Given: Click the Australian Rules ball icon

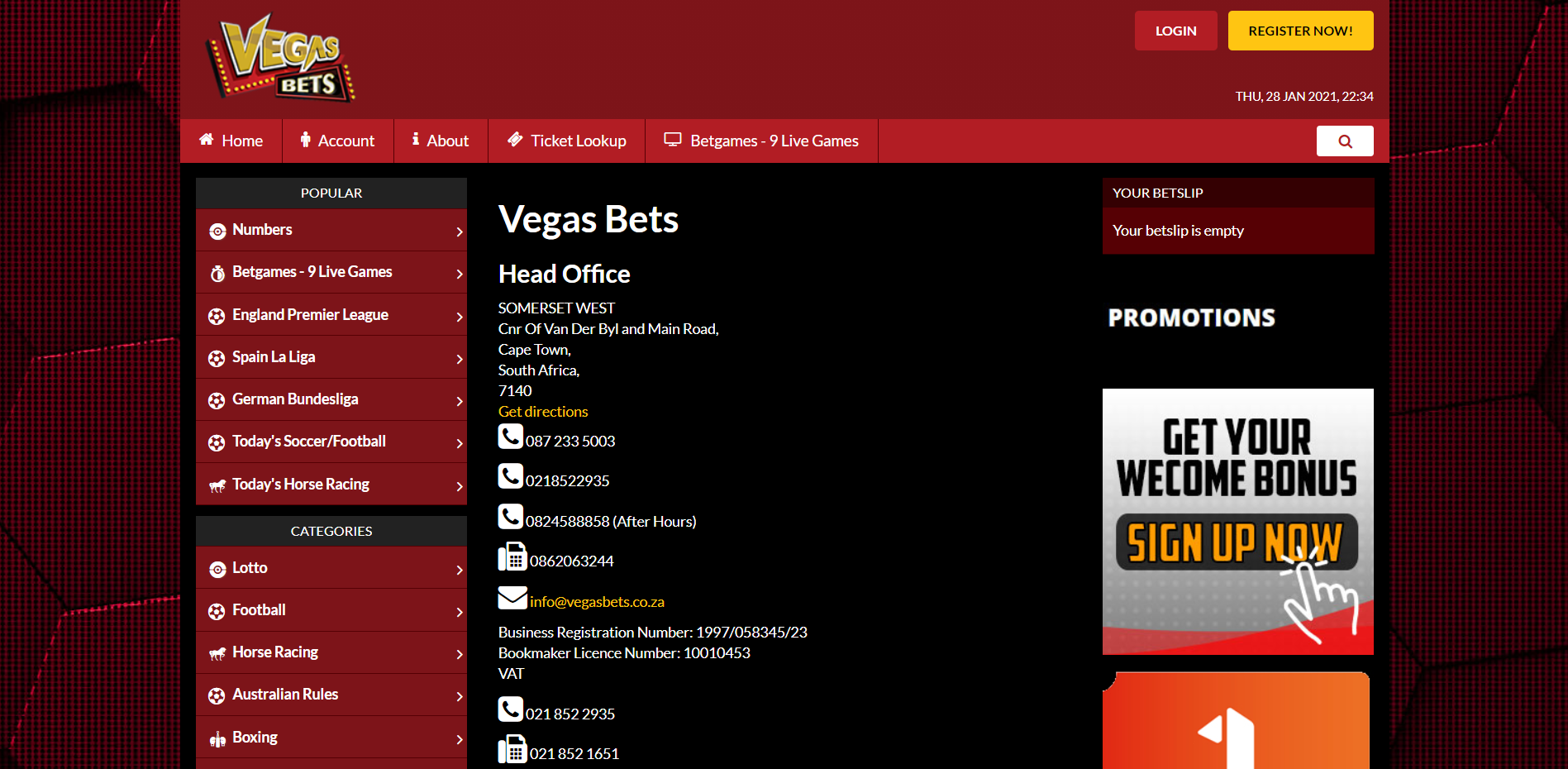Looking at the screenshot, I should tap(217, 696).
